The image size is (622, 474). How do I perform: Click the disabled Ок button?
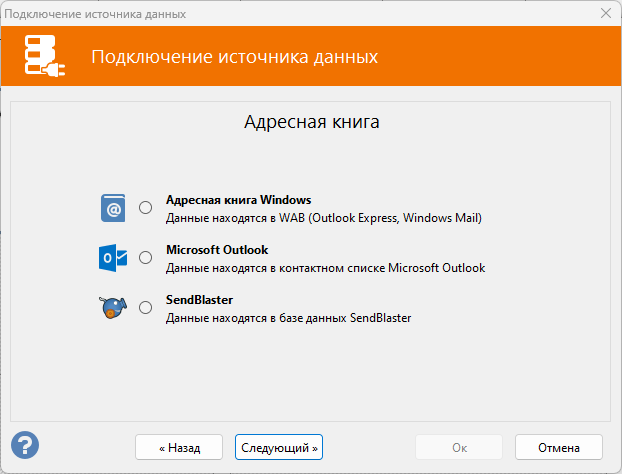tap(459, 447)
